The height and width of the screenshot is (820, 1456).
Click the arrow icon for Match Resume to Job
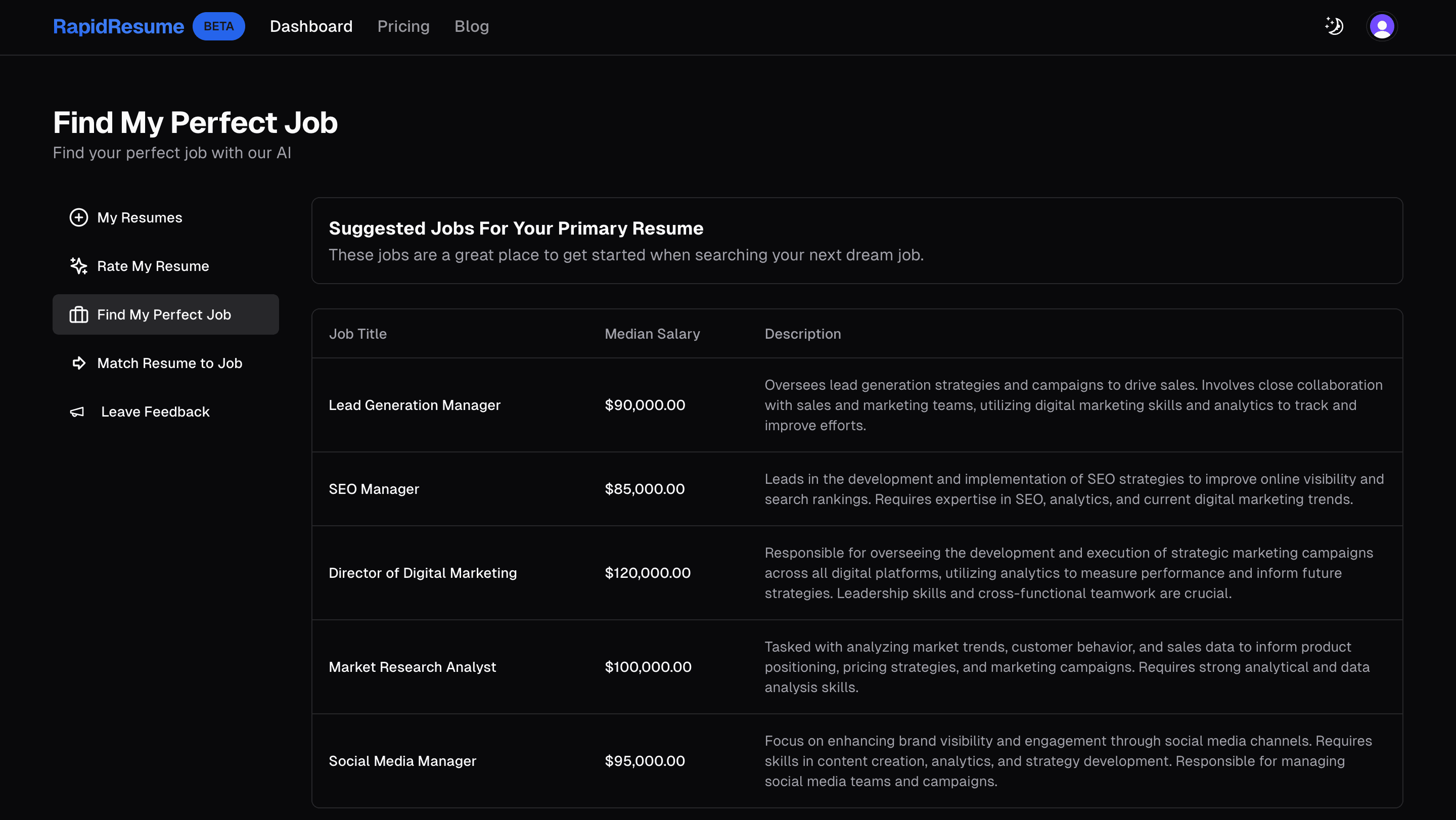coord(78,363)
